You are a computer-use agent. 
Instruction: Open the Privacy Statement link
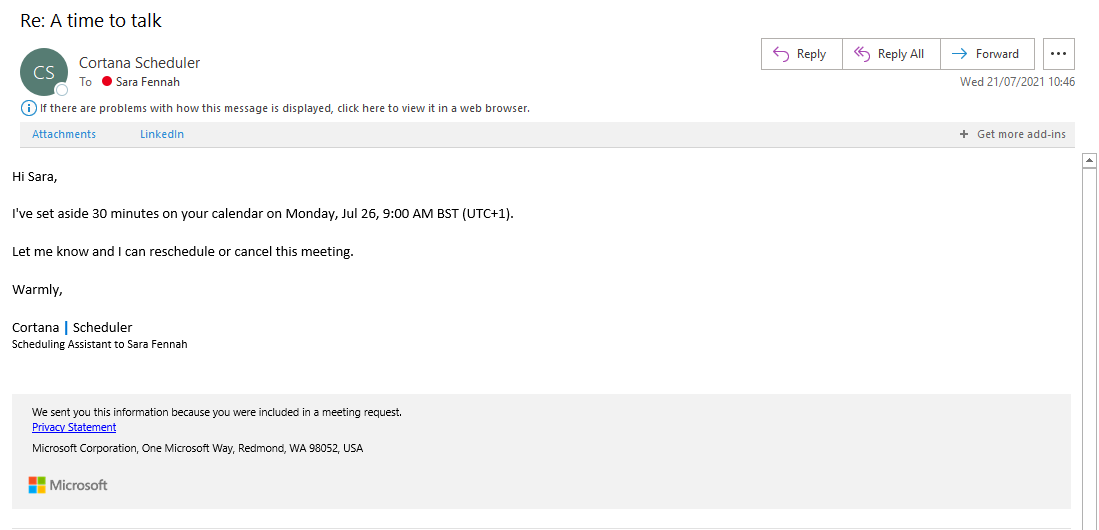74,427
